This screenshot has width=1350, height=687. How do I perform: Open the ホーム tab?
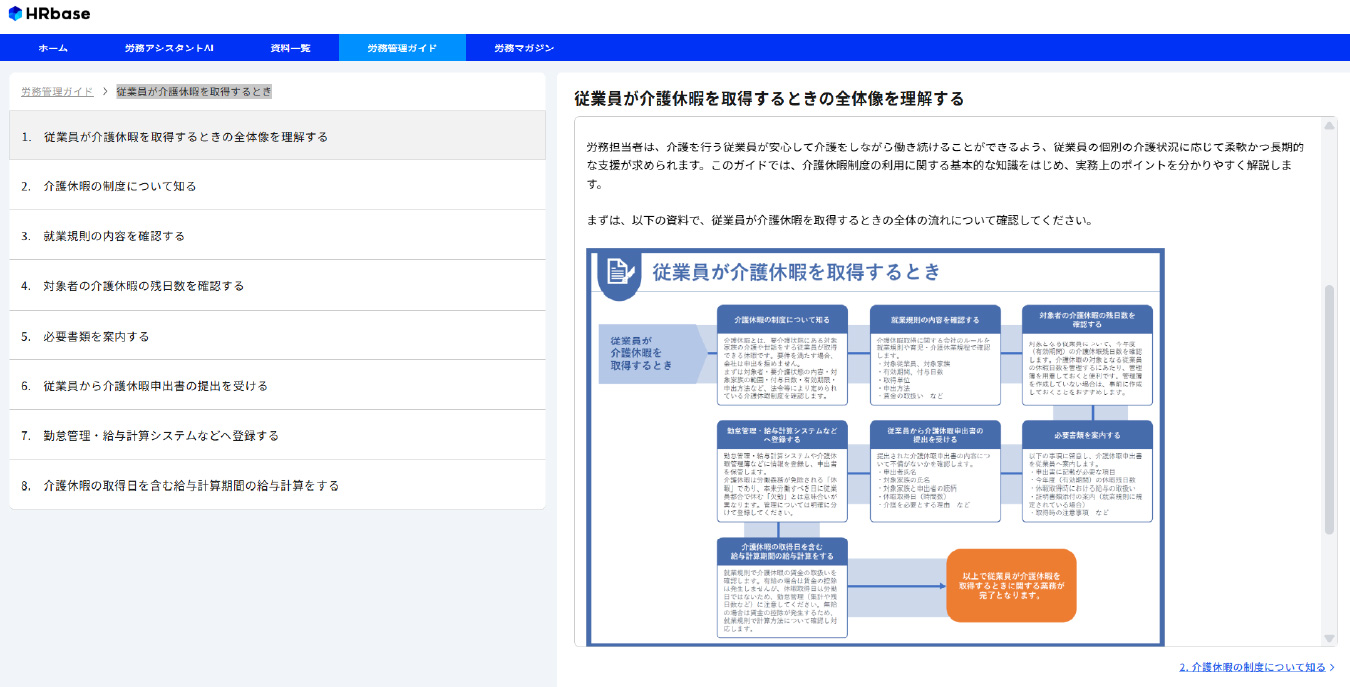click(53, 48)
